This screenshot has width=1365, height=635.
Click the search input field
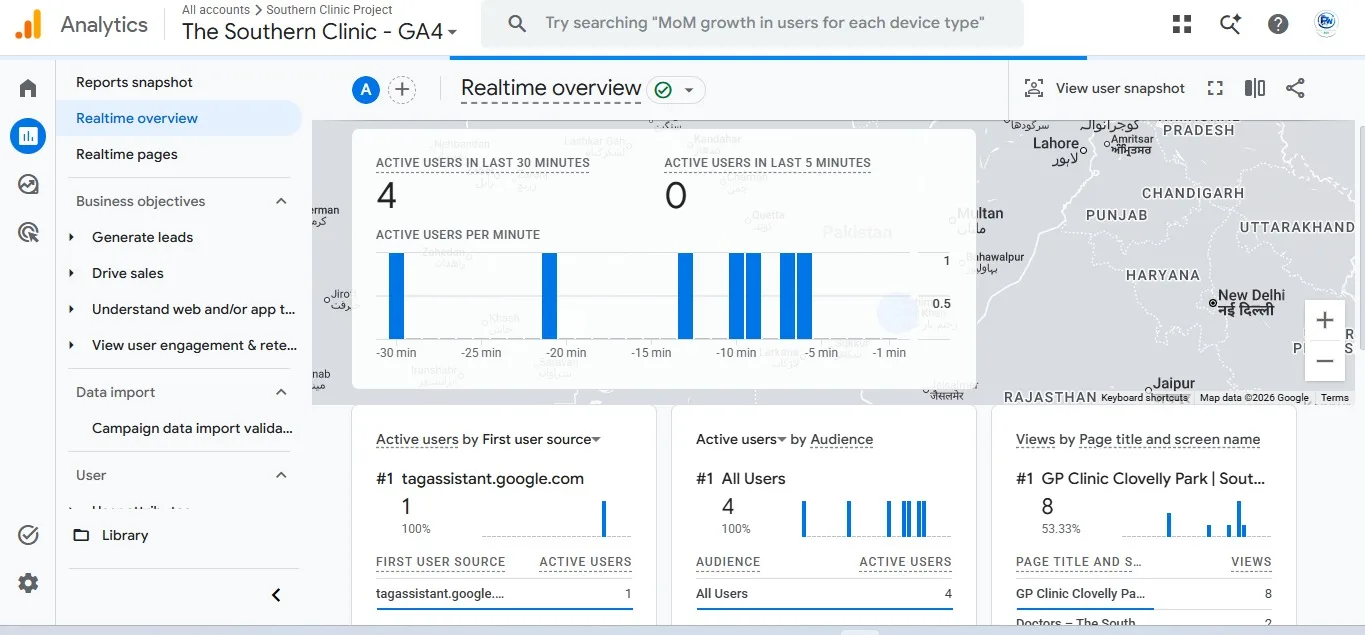coord(765,23)
